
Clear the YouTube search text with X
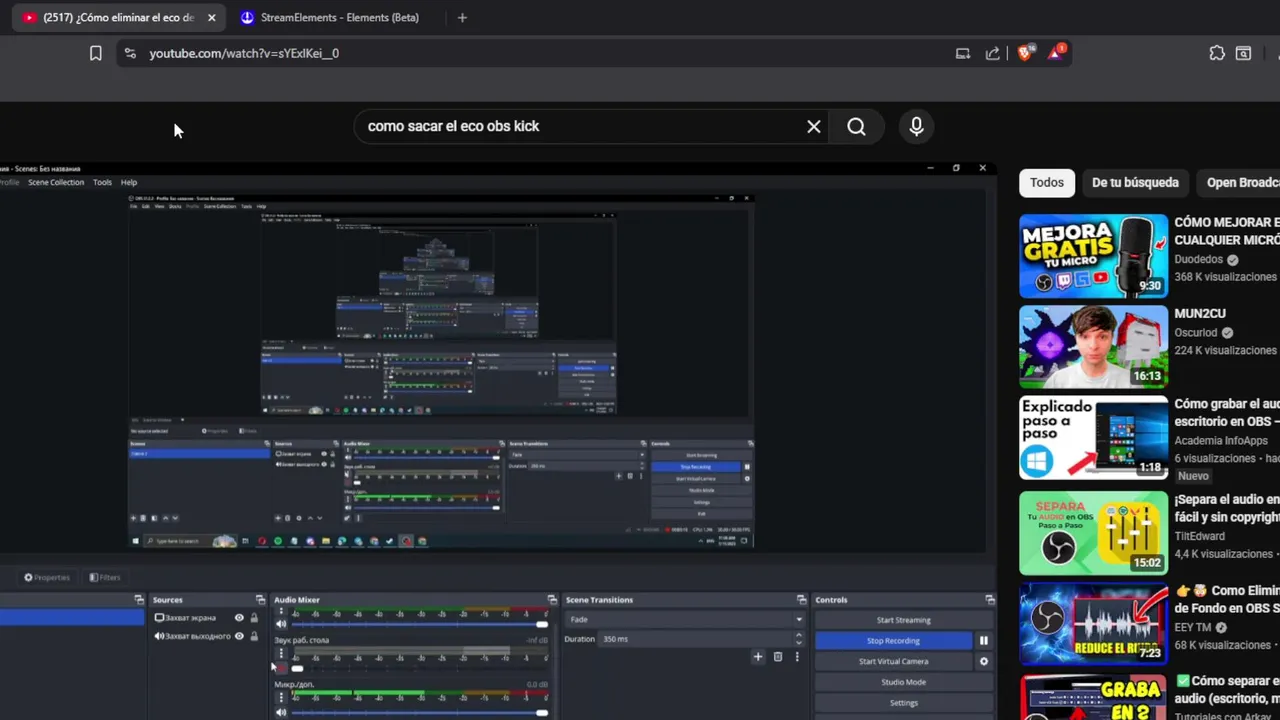(814, 126)
